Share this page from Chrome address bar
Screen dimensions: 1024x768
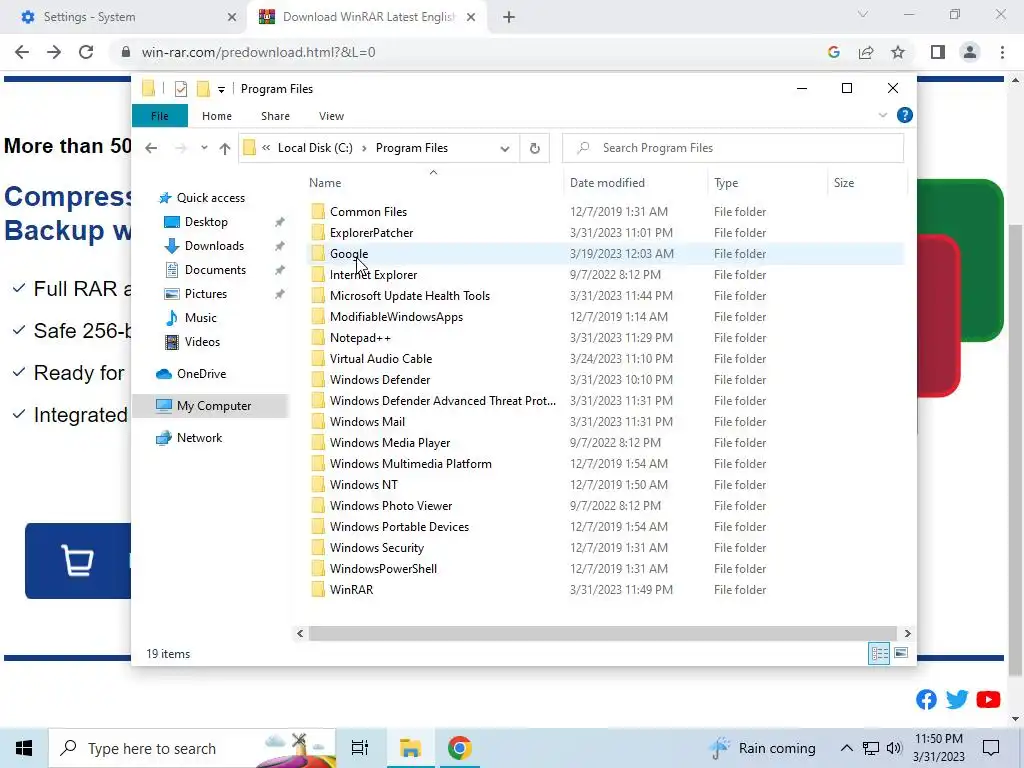pyautogui.click(x=866, y=52)
